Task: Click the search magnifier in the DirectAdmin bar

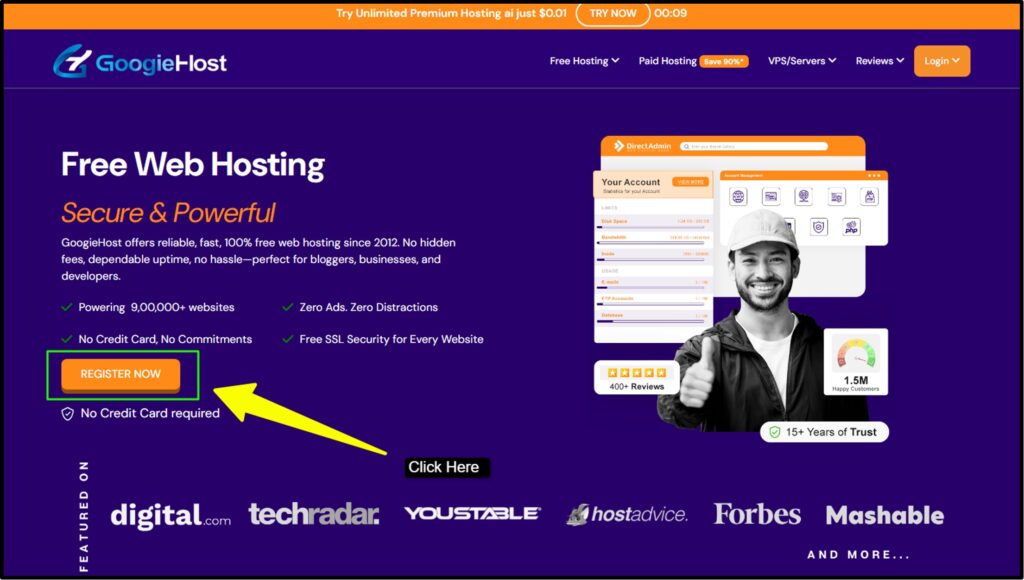Action: point(687,146)
